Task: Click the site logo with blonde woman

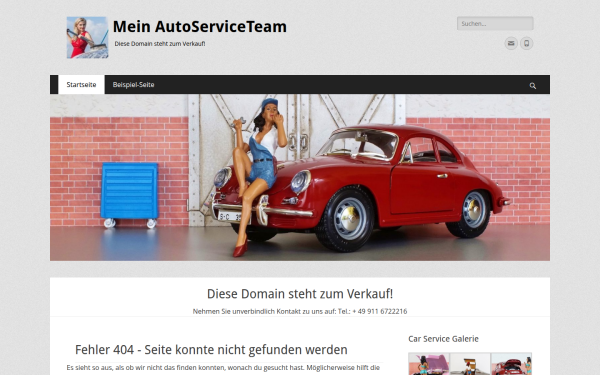Action: tap(88, 38)
